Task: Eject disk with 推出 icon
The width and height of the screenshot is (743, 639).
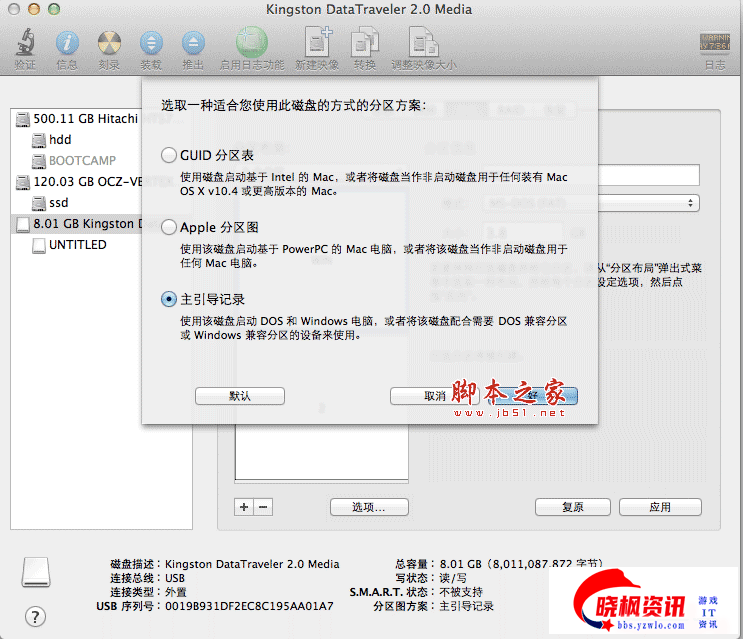Action: click(193, 44)
